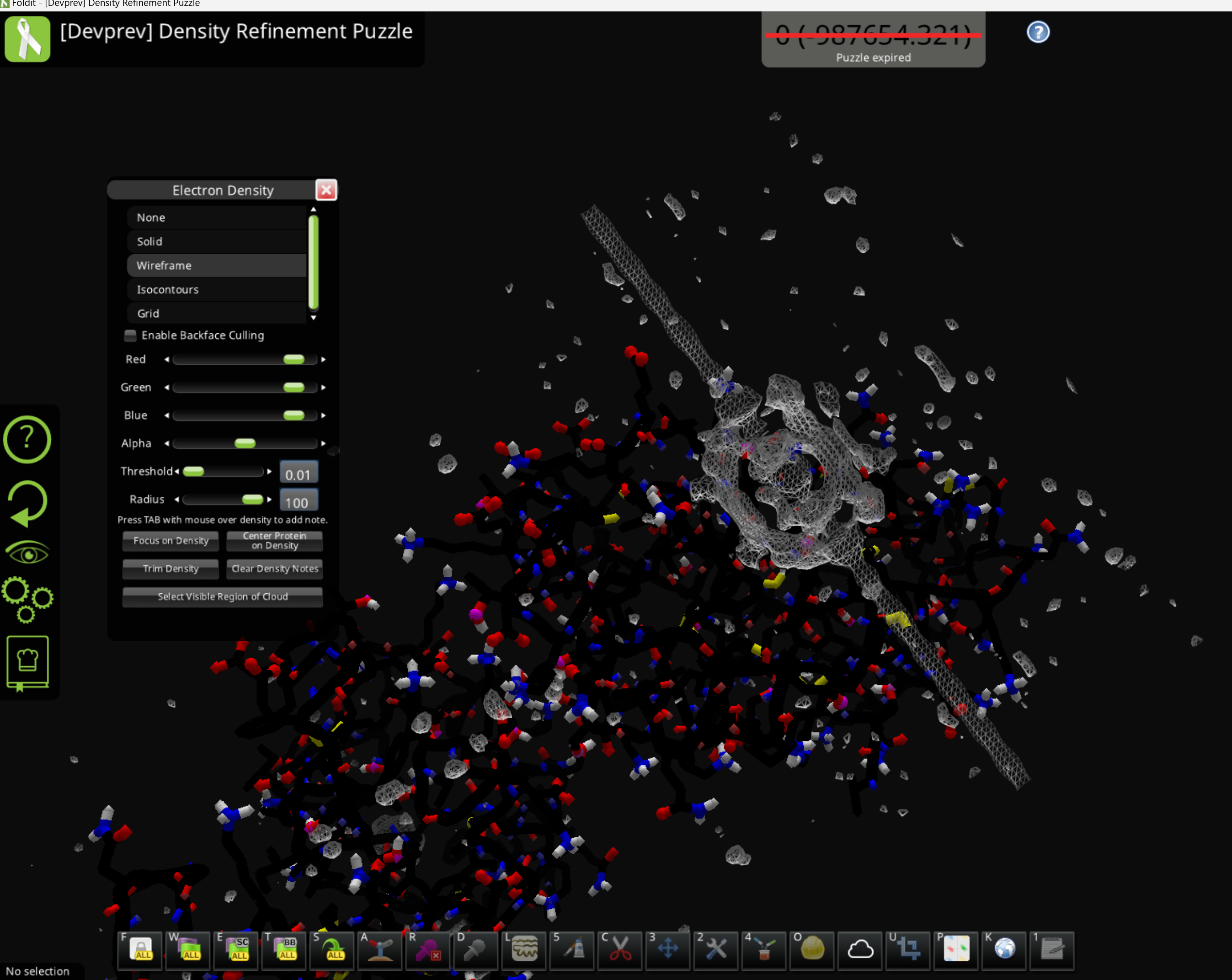Click the Freeze All lock icon
The height and width of the screenshot is (980, 1232).
[141, 949]
